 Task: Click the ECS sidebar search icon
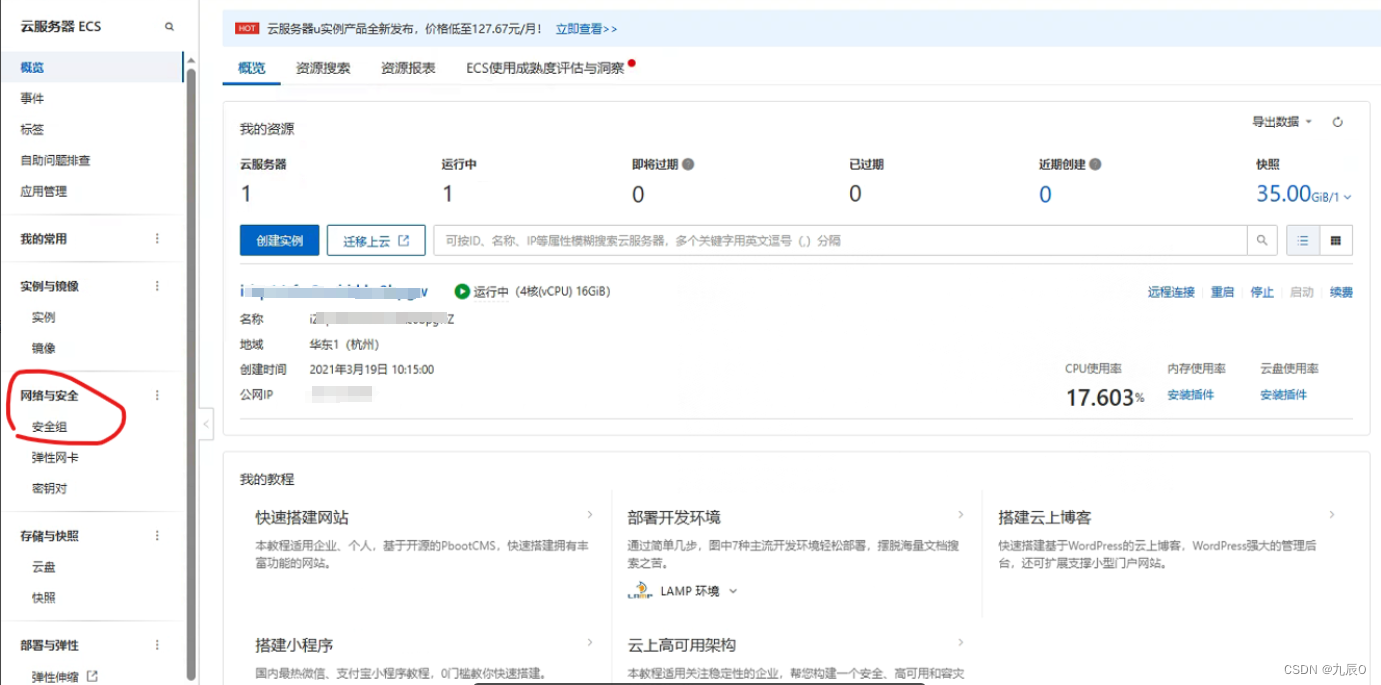pos(169,27)
